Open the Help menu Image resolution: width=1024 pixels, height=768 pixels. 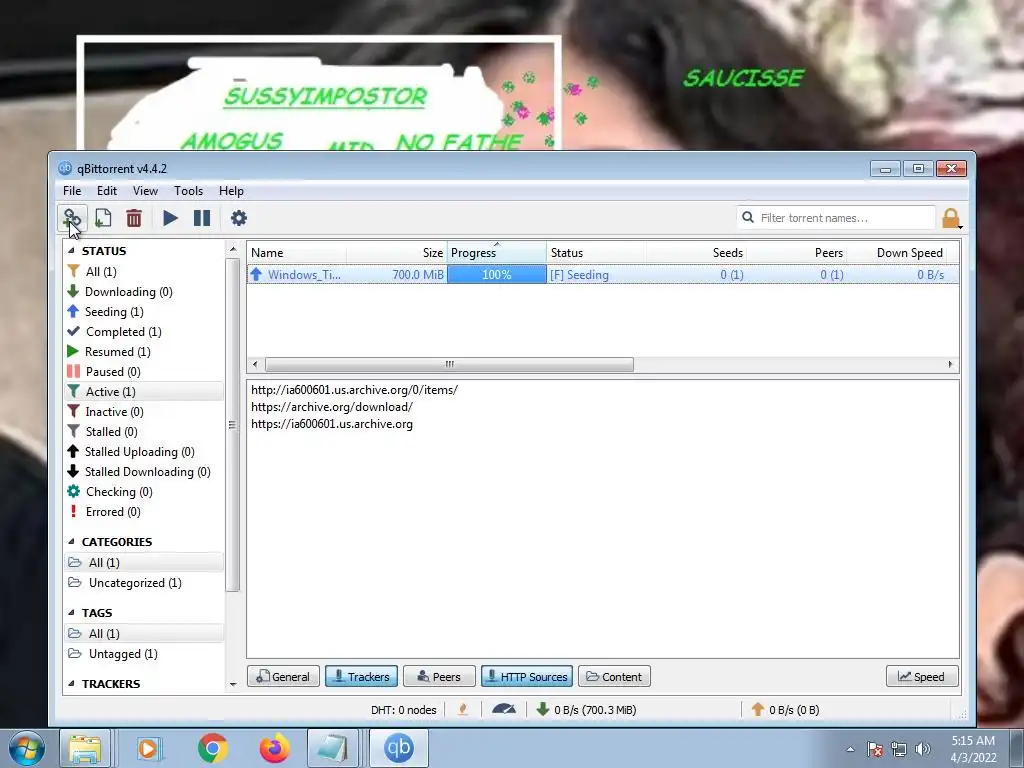click(x=231, y=191)
